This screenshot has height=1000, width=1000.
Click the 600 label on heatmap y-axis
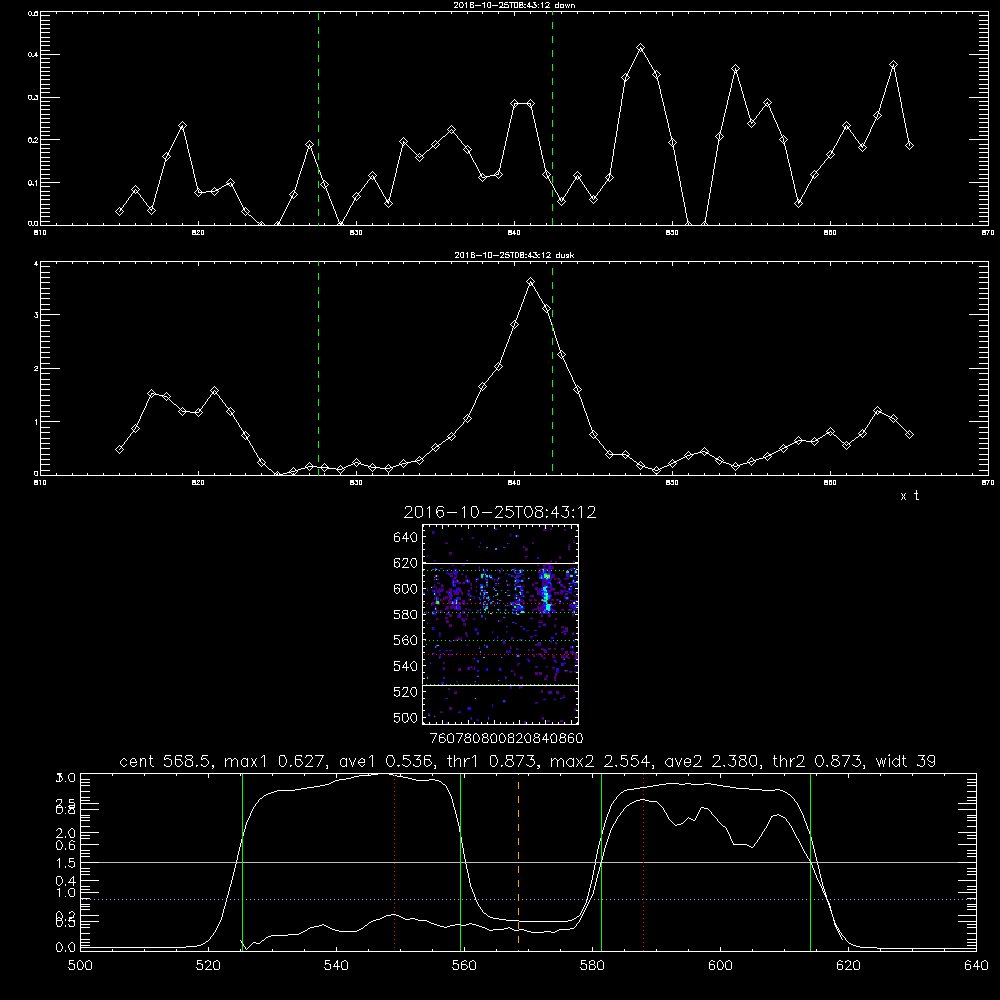406,589
